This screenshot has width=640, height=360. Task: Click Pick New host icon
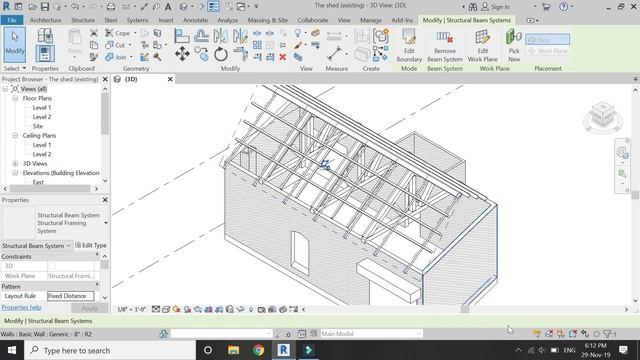coord(513,45)
